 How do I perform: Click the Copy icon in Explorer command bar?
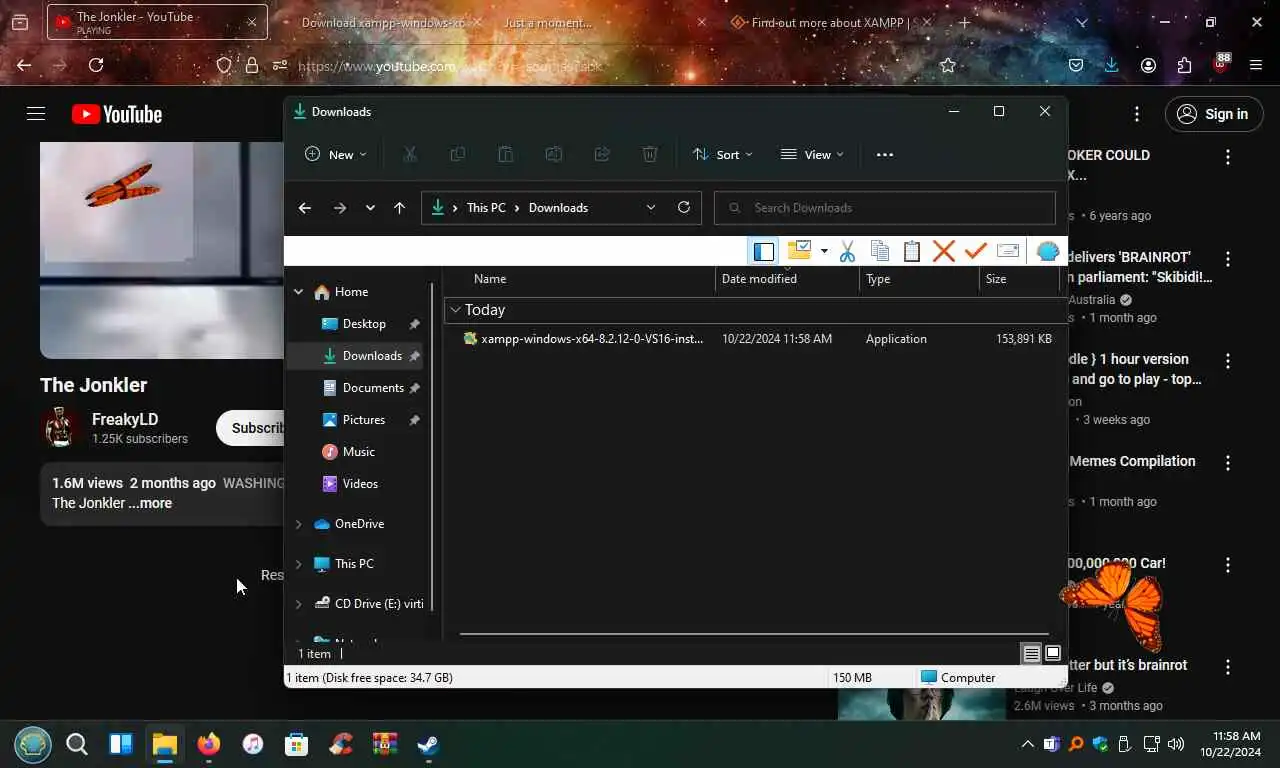pos(457,154)
